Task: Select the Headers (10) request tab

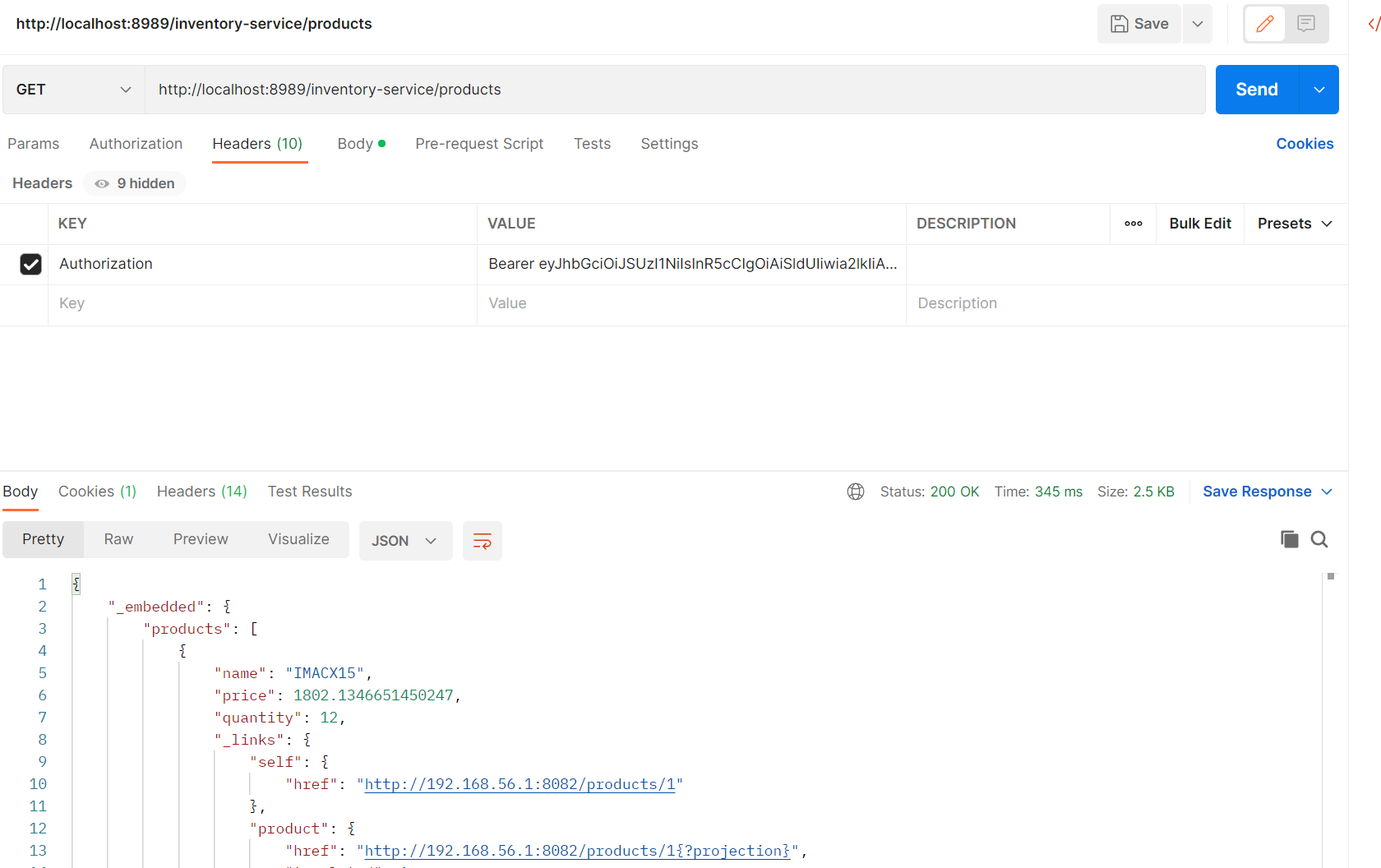Action: coord(257,144)
